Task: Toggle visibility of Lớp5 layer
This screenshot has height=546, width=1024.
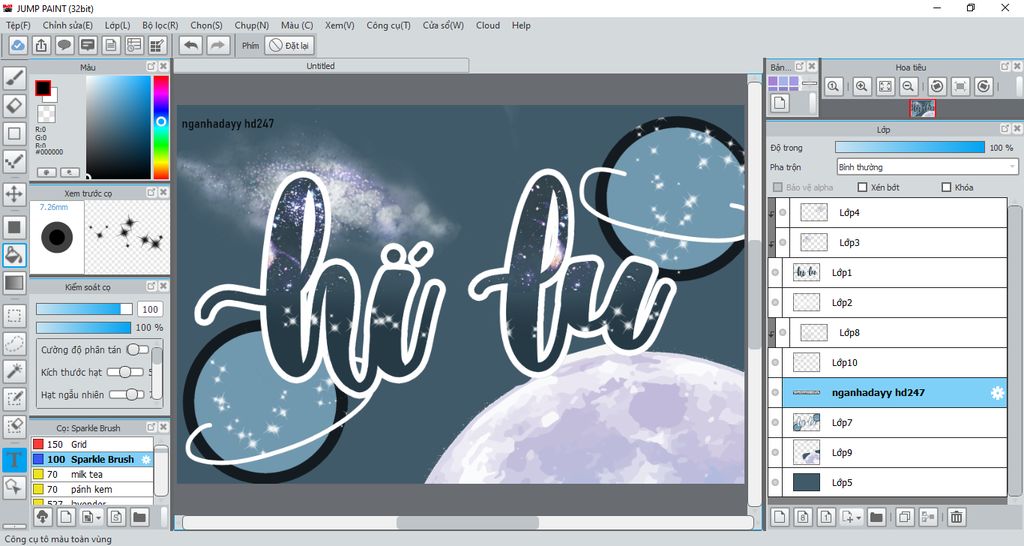Action: point(775,483)
